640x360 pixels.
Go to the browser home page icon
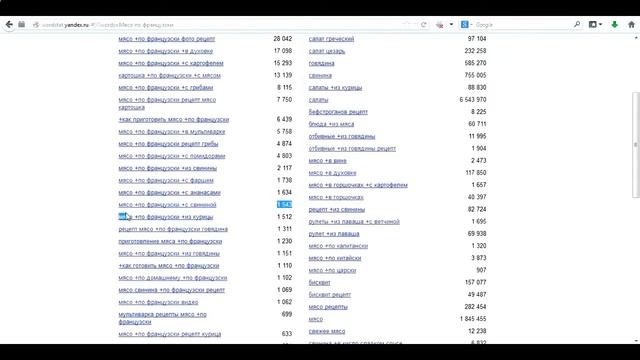click(x=631, y=24)
